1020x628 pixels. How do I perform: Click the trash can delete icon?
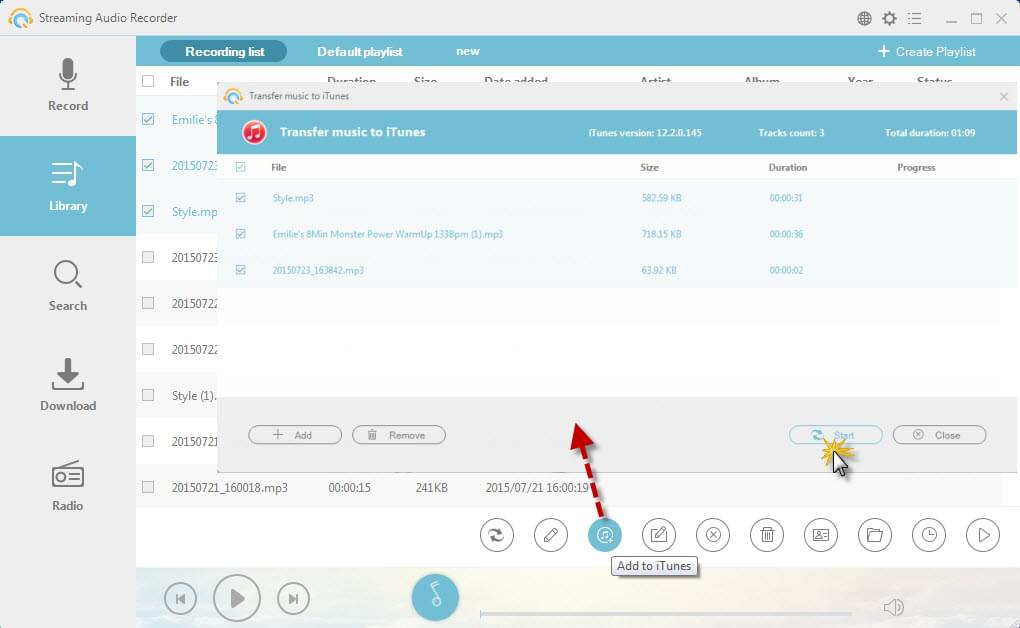tap(767, 535)
